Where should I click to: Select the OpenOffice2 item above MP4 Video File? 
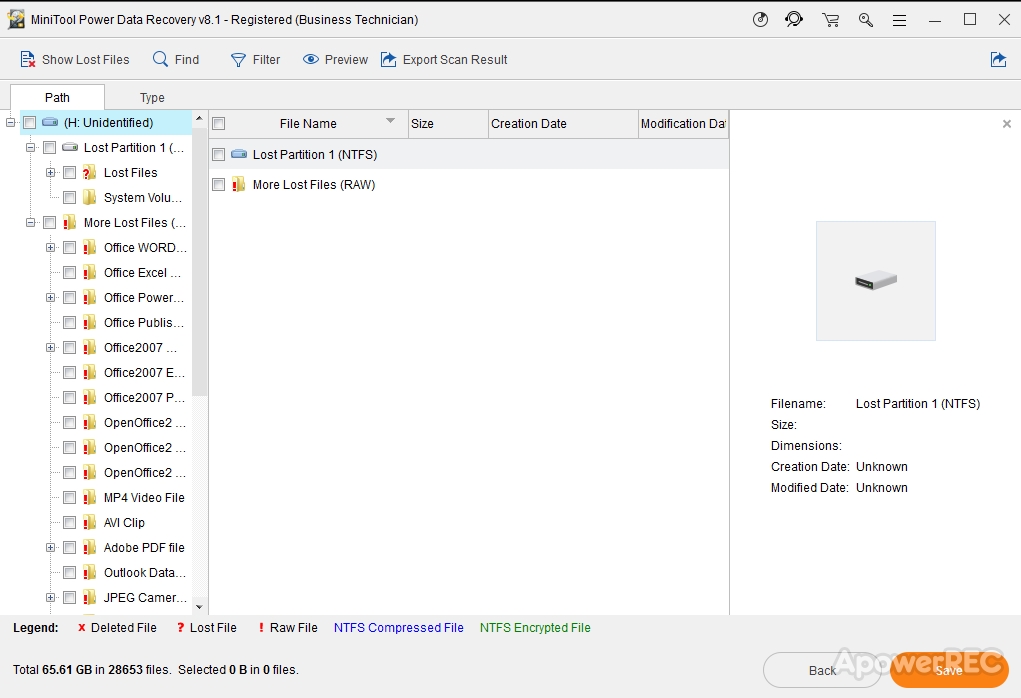pos(145,473)
